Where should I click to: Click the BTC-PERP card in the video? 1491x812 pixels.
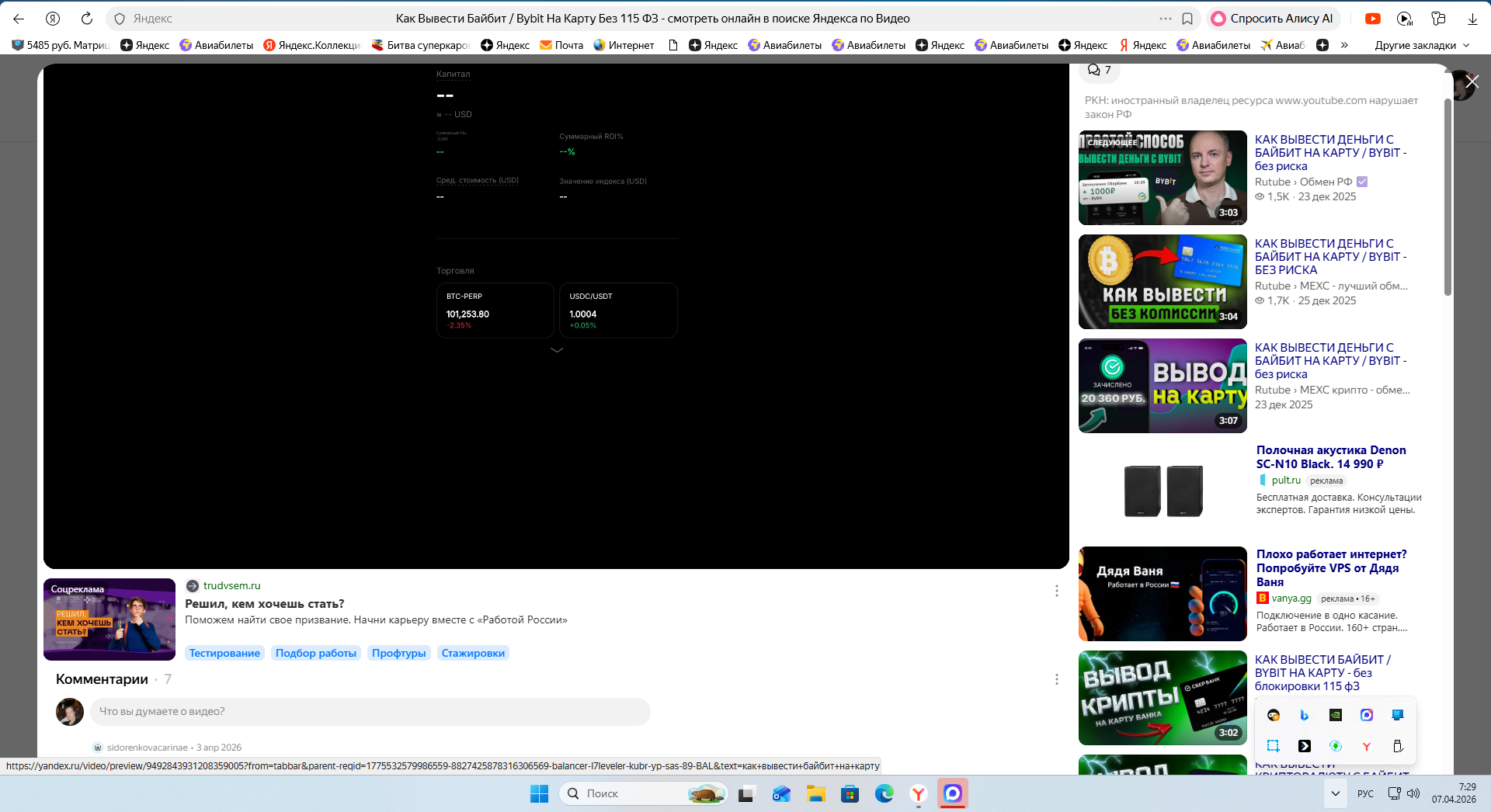tap(495, 311)
